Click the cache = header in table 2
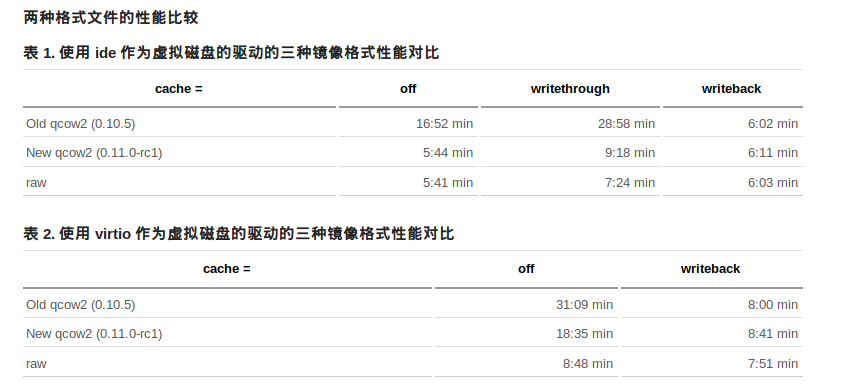Image resolution: width=844 pixels, height=391 pixels. click(227, 269)
